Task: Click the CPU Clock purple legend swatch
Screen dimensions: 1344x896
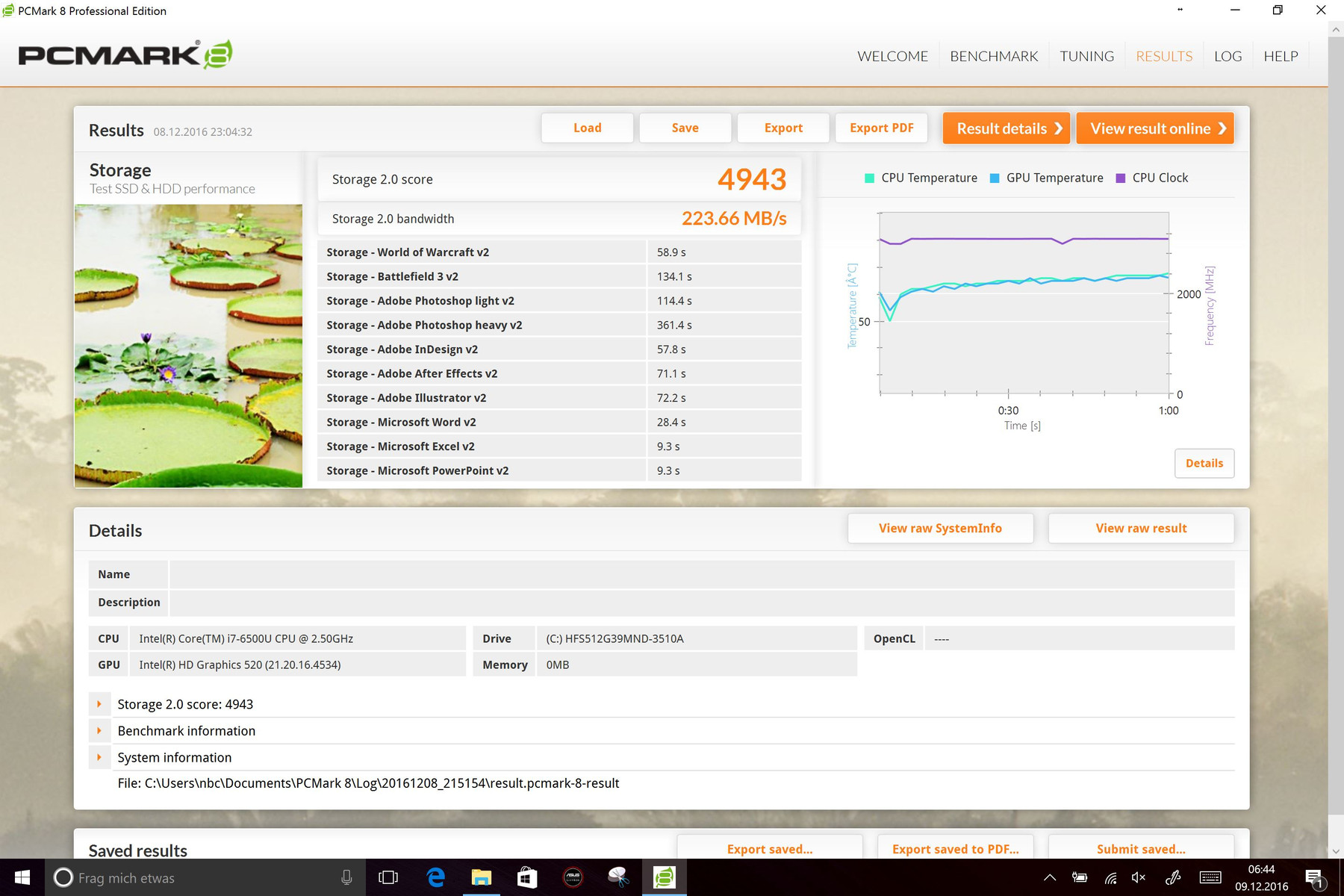Action: pyautogui.click(x=1120, y=178)
